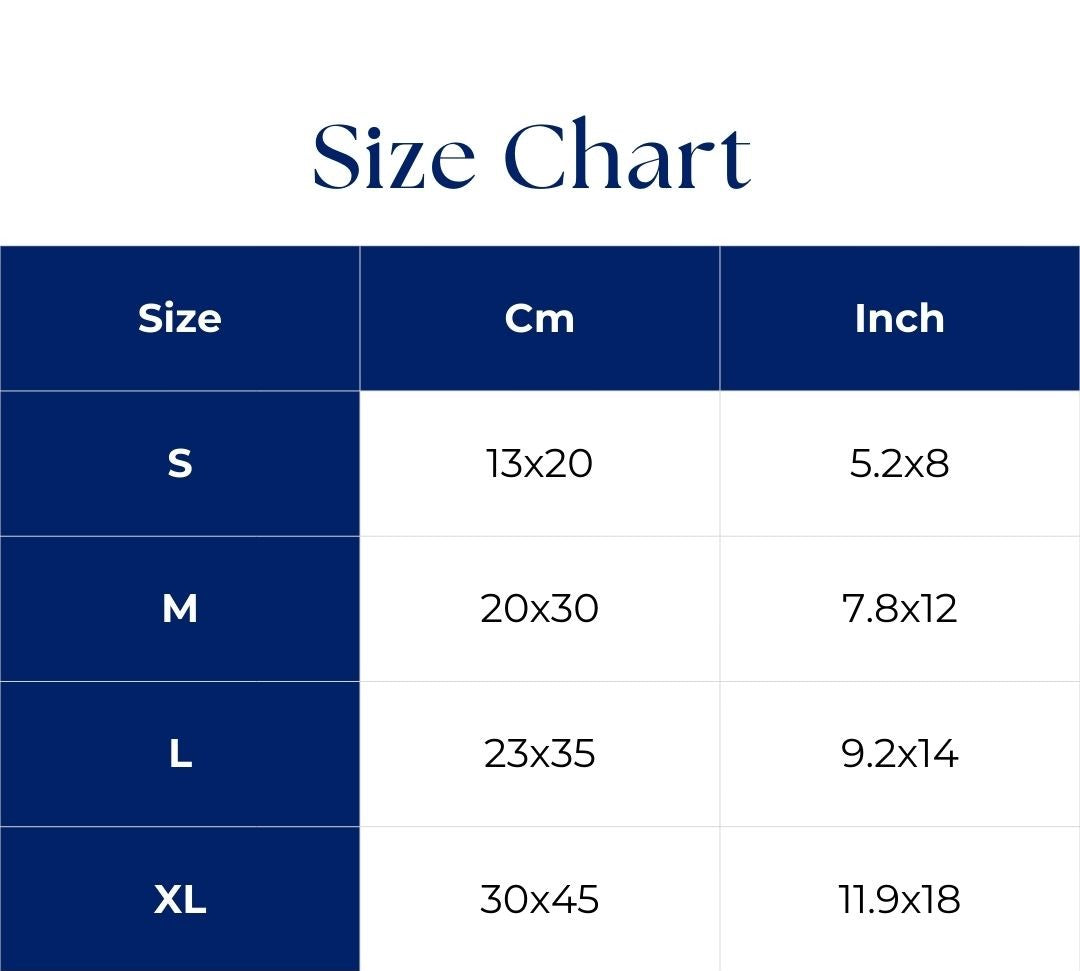
Task: Select the 9.2x14 inch cell
Action: (x=899, y=753)
